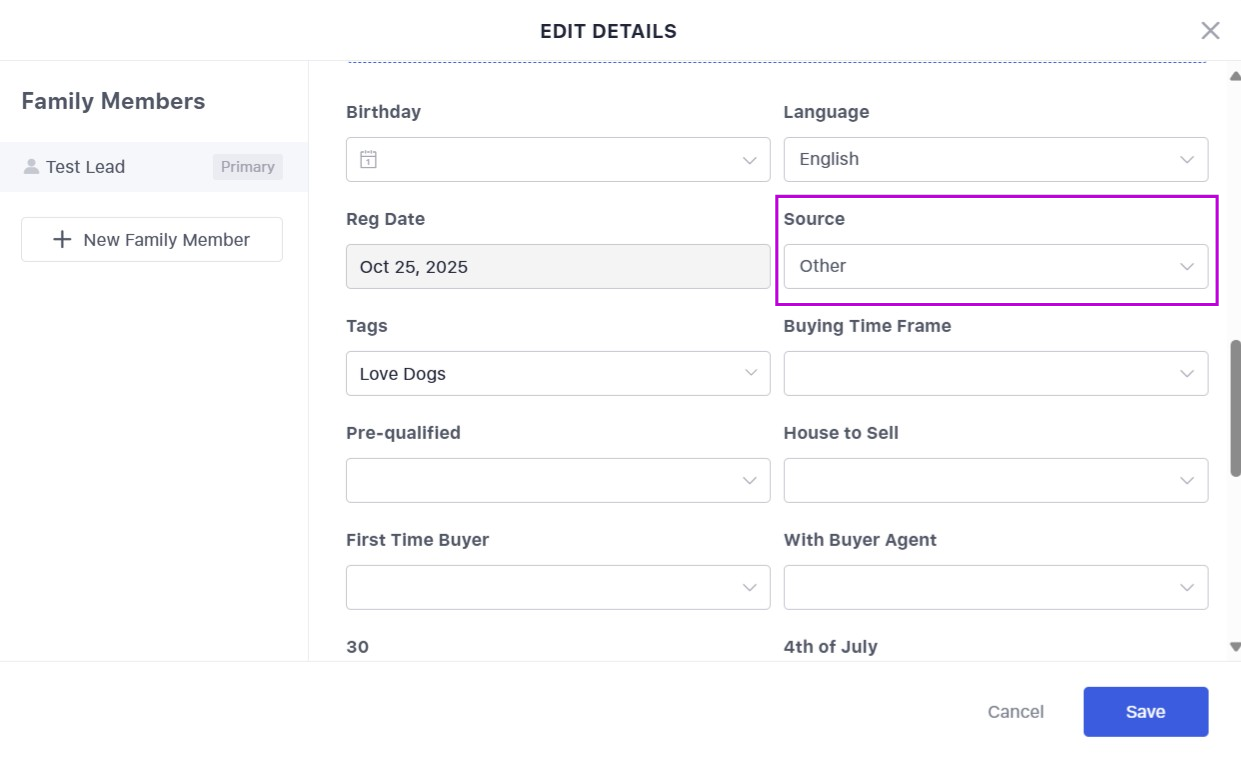The height and width of the screenshot is (760, 1241).
Task: Click the calendar icon in Birthday field
Action: [369, 160]
